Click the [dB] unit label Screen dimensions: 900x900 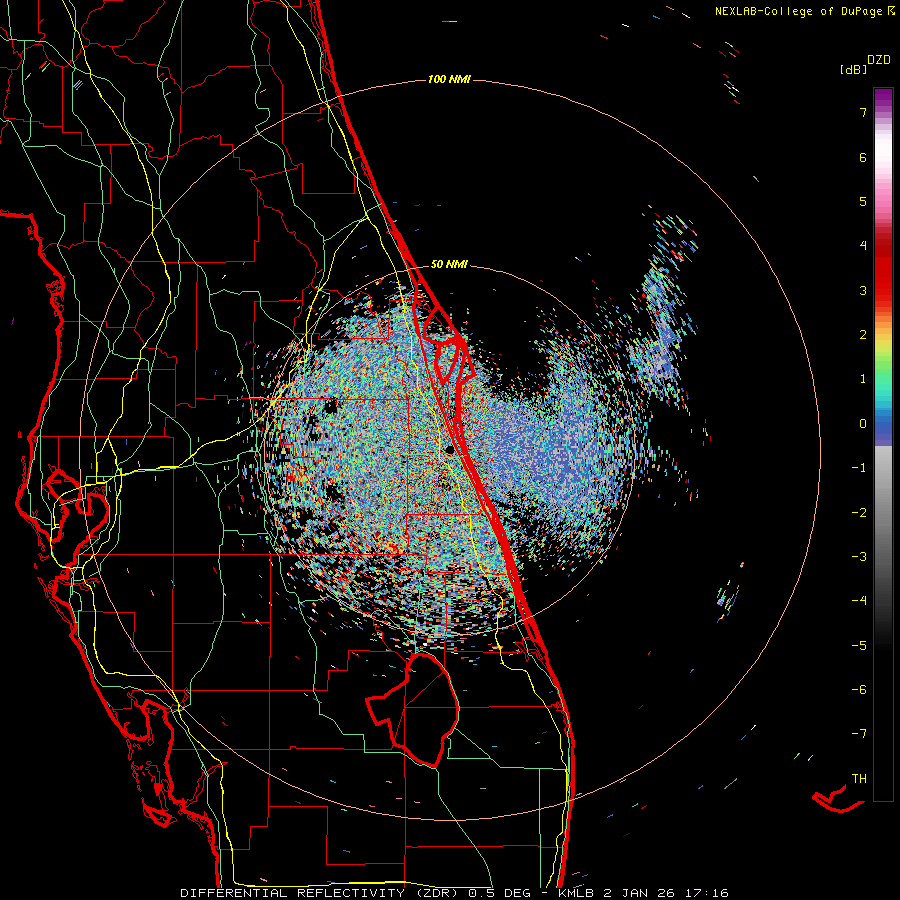pos(854,70)
